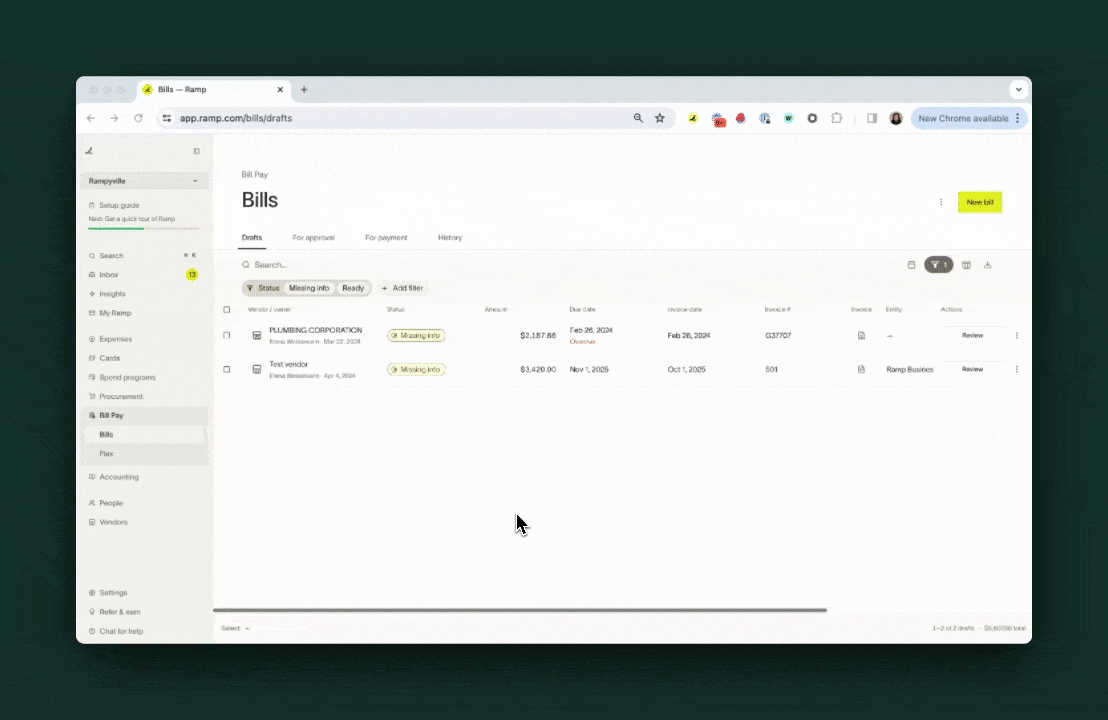Screen dimensions: 1108x720
Task: Click New Chrome available button
Action: [969, 118]
